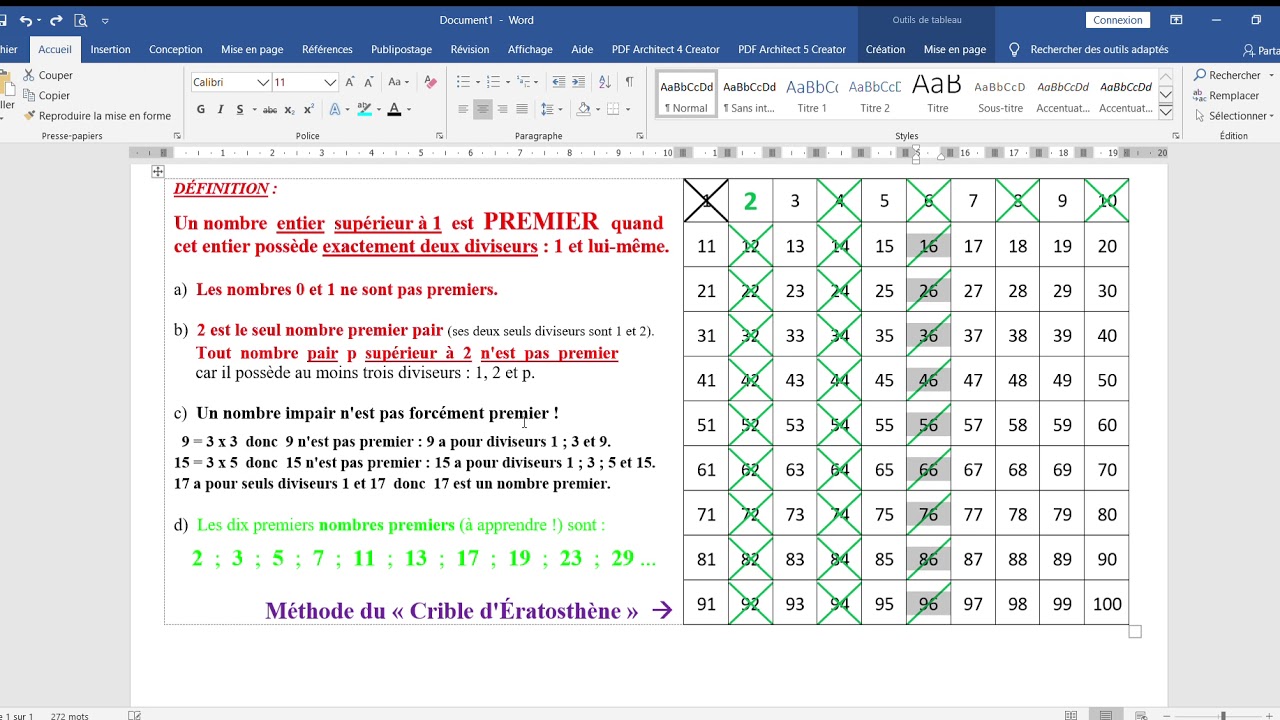
Task: Increase font size with the large A button
Action: tap(352, 82)
